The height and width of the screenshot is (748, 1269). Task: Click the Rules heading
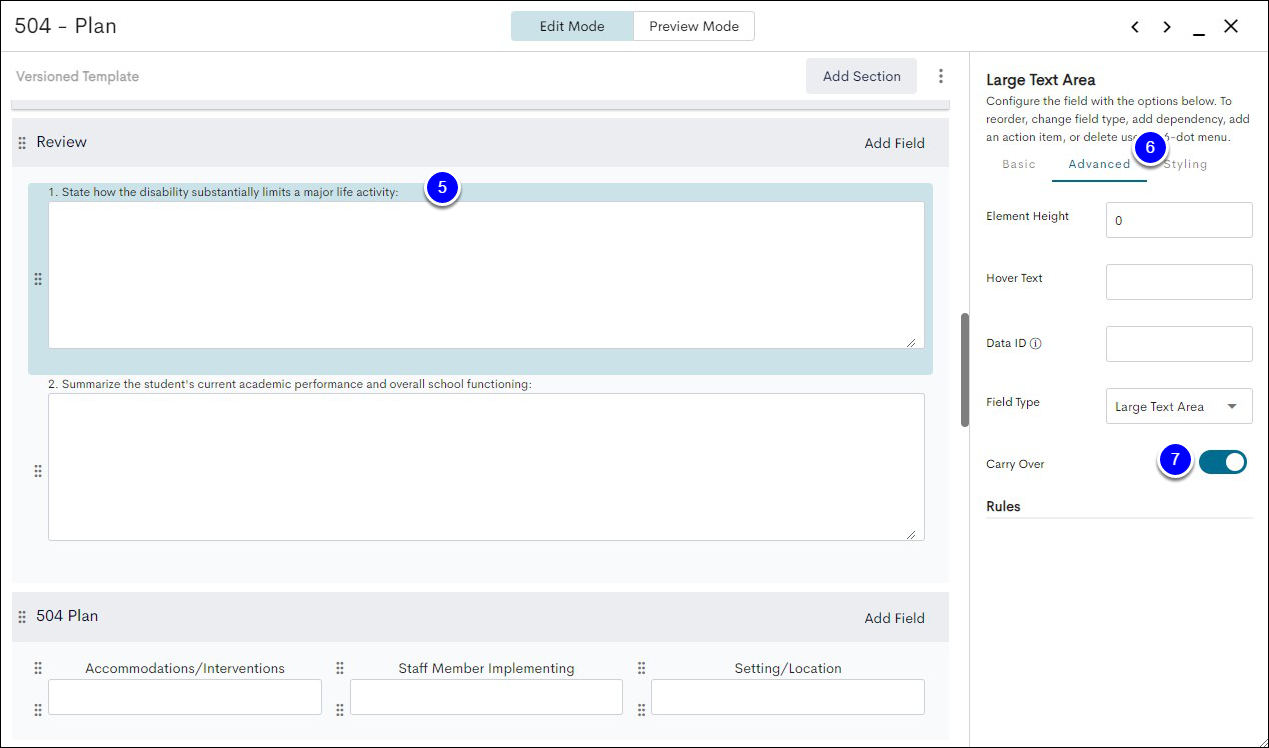coord(1003,506)
